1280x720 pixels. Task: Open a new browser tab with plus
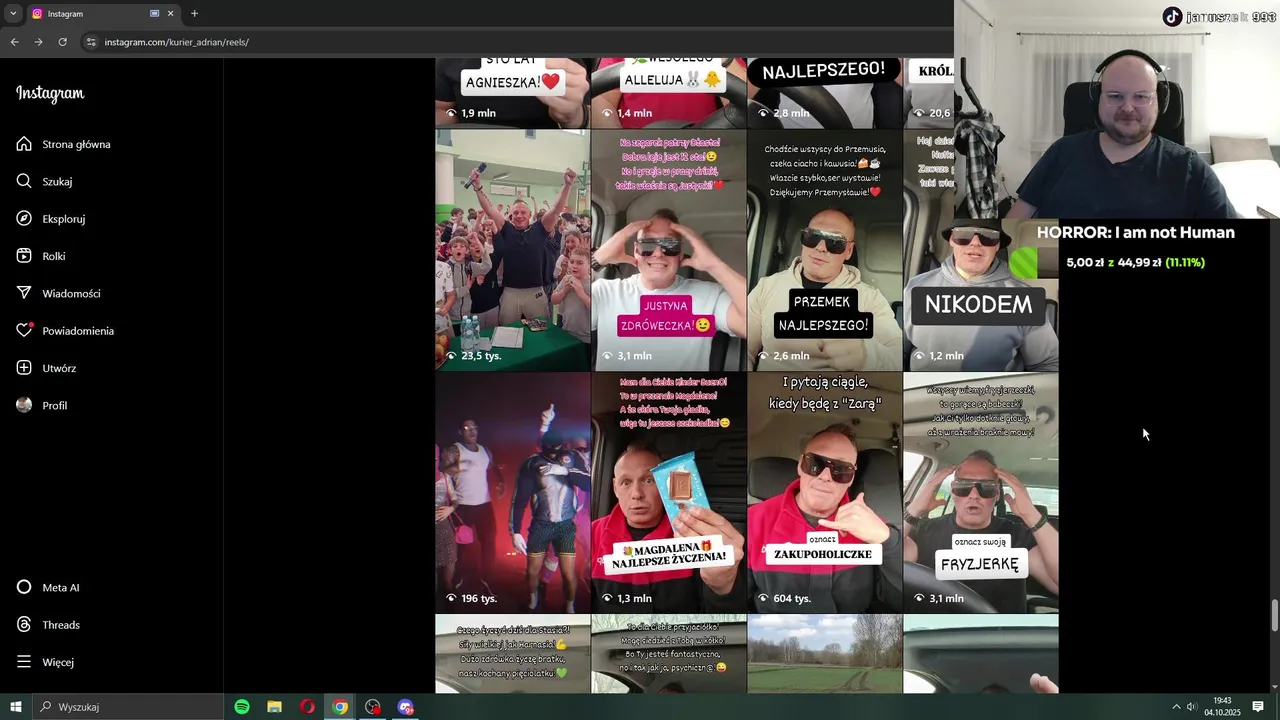pyautogui.click(x=194, y=14)
